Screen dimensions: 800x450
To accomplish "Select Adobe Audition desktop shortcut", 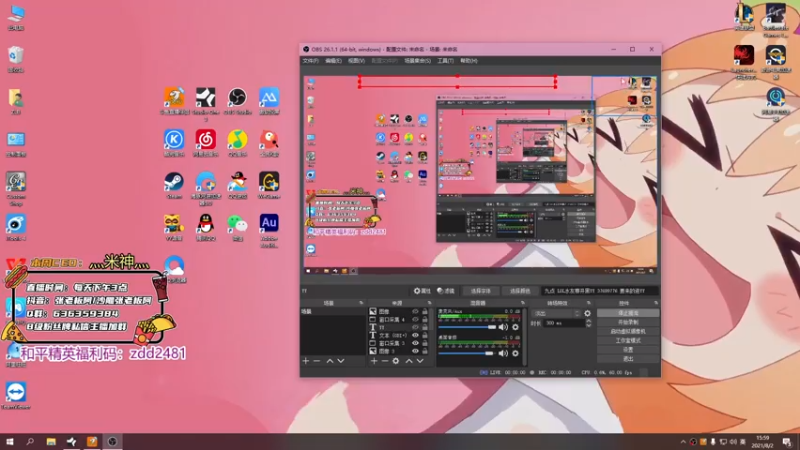I will 269,231.
